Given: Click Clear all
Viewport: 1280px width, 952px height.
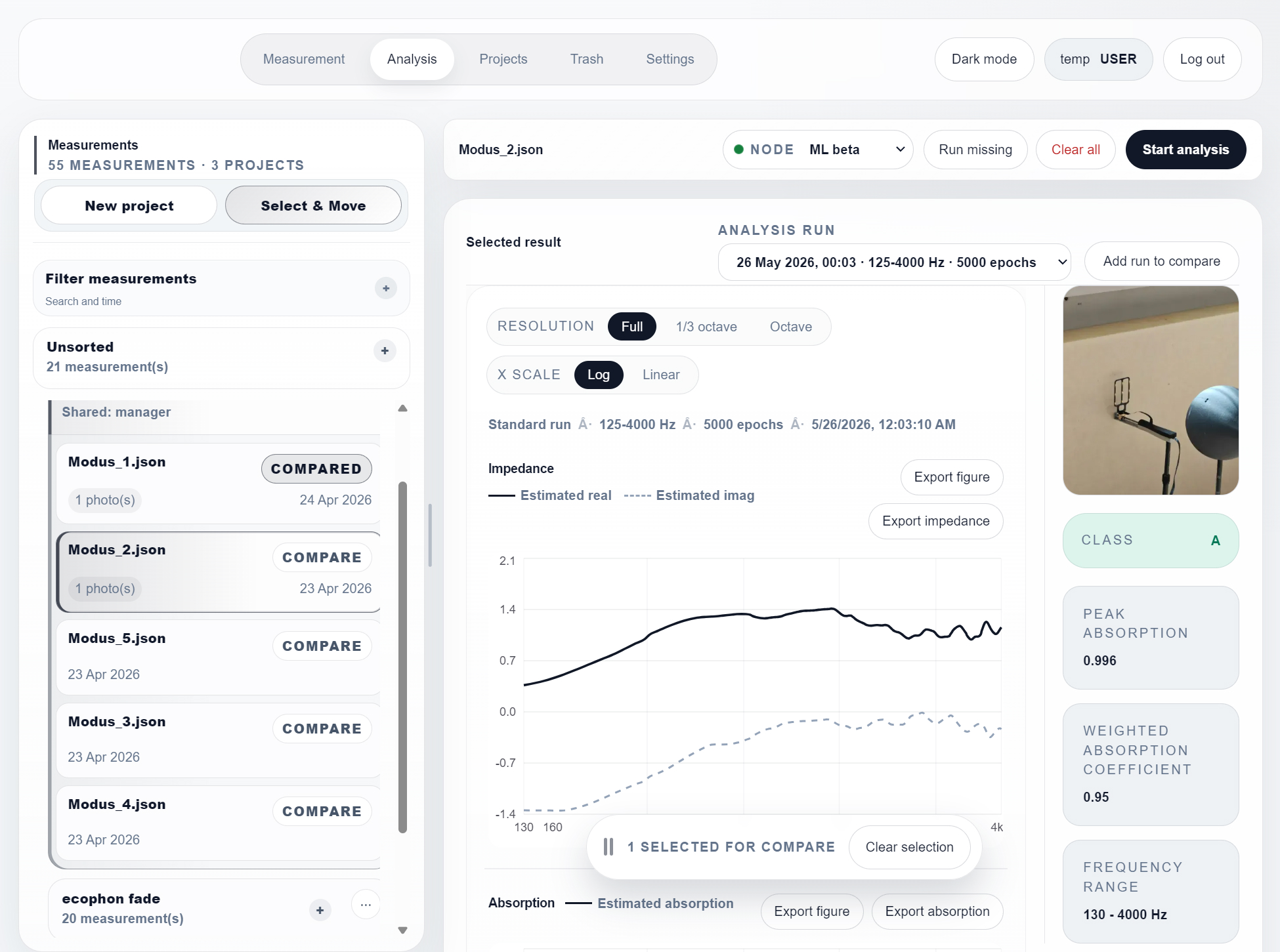Looking at the screenshot, I should coord(1075,150).
